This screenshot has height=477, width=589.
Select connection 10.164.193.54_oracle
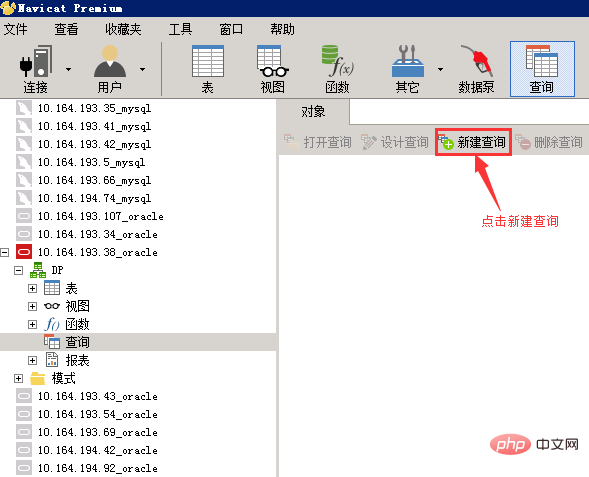tap(98, 414)
